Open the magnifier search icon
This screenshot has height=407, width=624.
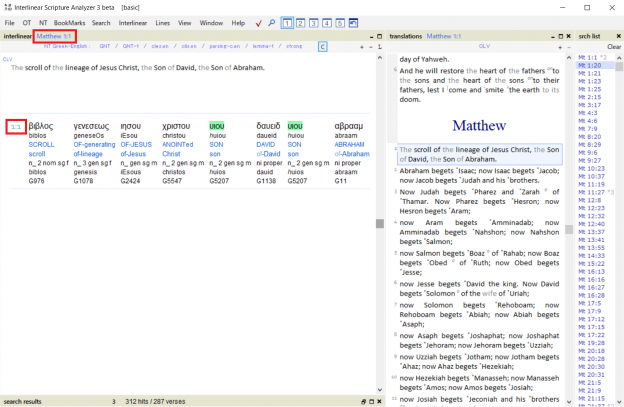pyautogui.click(x=271, y=23)
